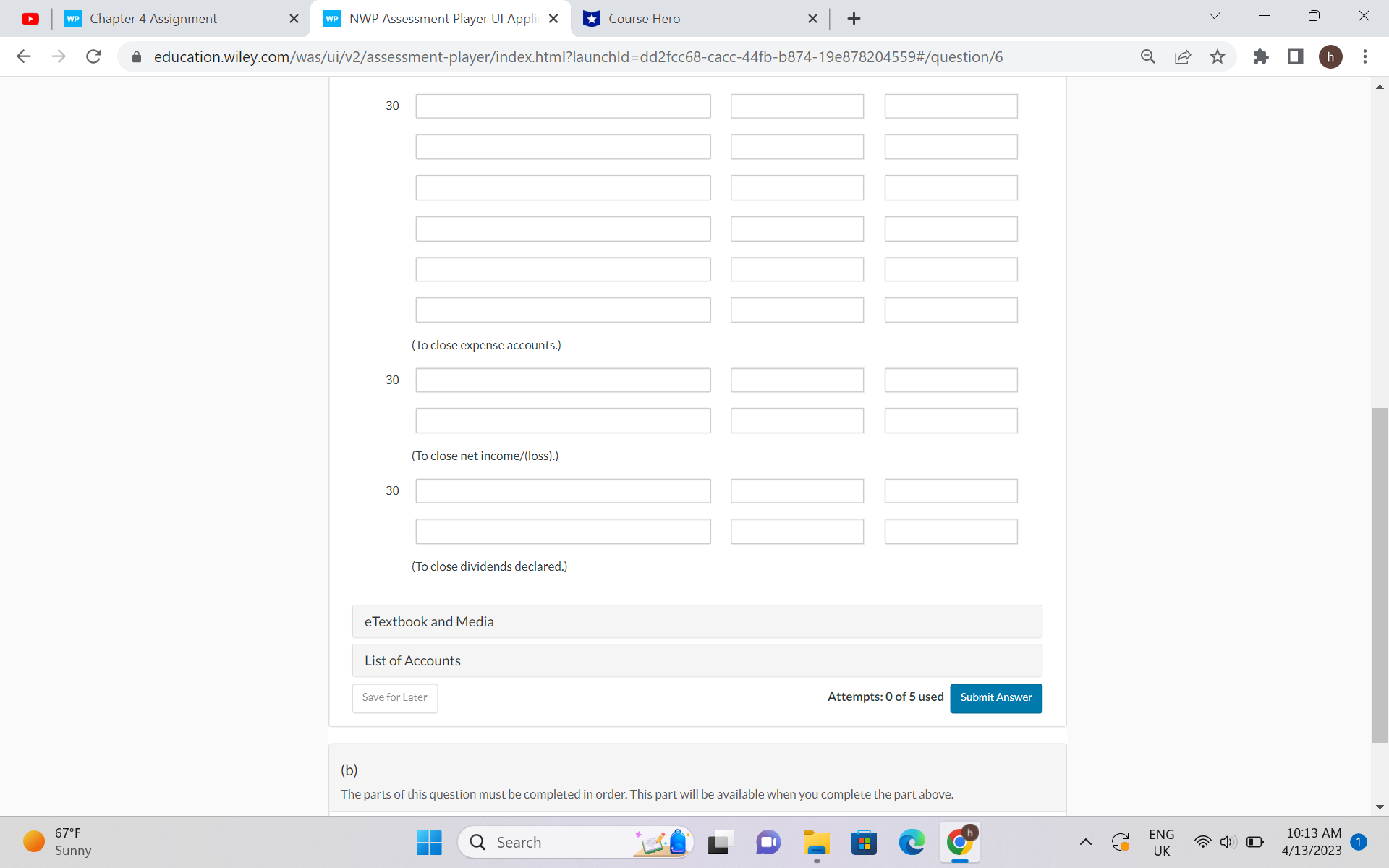Click the browser reload page icon
1389x868 pixels.
(93, 56)
